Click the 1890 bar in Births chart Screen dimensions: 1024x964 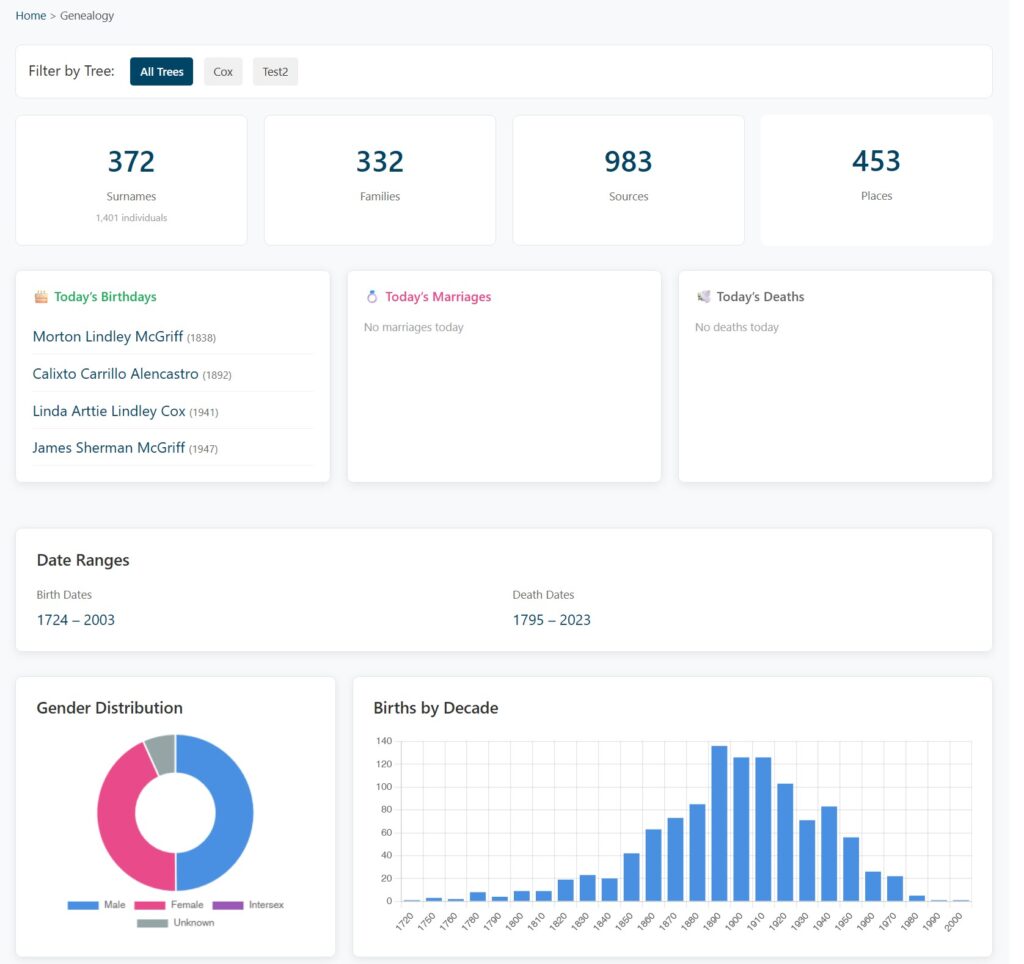(x=719, y=823)
